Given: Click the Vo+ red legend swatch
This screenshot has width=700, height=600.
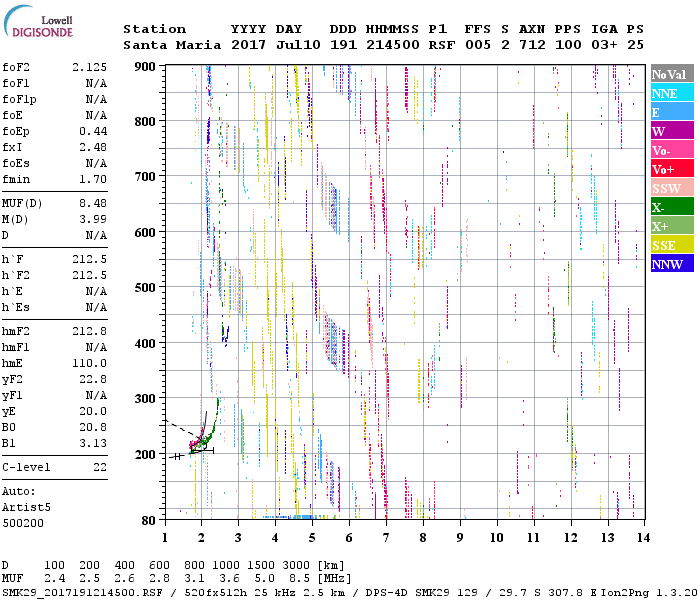Looking at the screenshot, I should pyautogui.click(x=672, y=169).
